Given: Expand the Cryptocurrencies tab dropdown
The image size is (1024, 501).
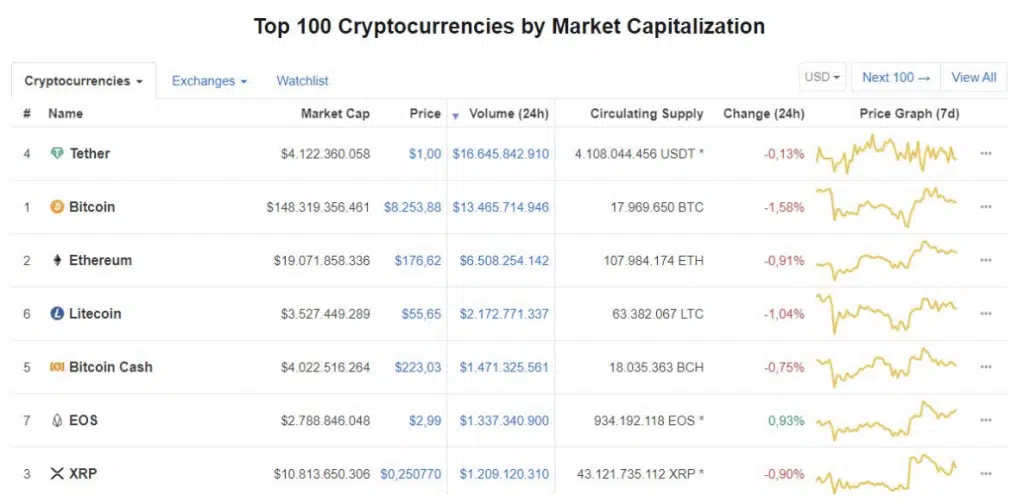Looking at the screenshot, I should coord(84,81).
